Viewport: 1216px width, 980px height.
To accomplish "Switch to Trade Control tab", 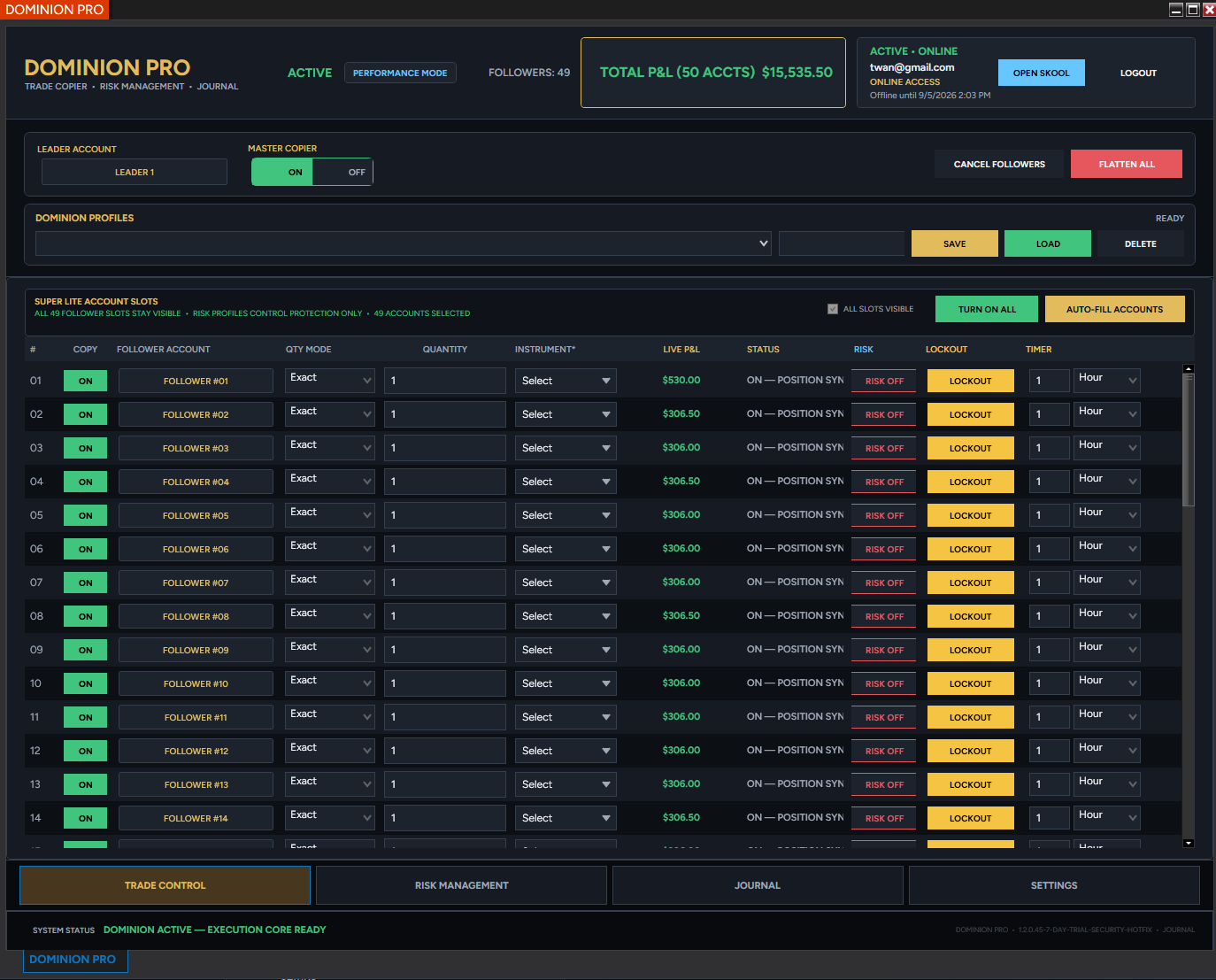I will point(165,885).
